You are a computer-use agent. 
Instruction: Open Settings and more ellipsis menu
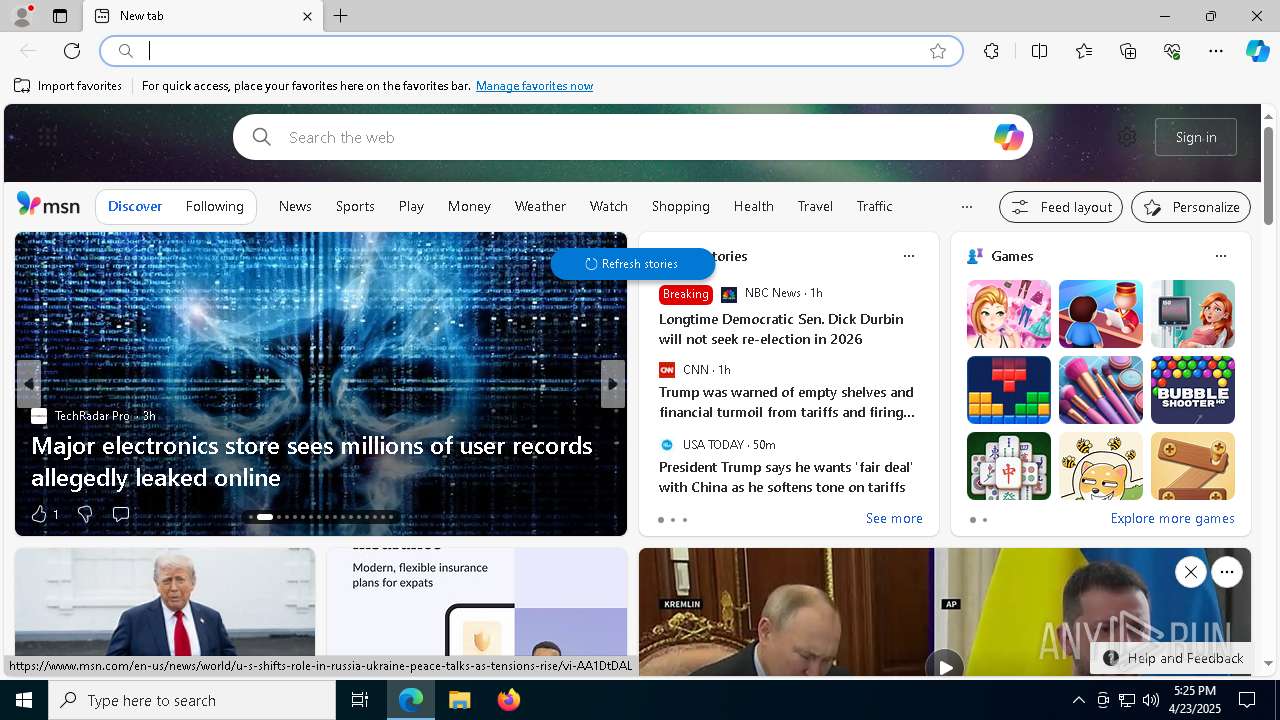coord(1216,51)
